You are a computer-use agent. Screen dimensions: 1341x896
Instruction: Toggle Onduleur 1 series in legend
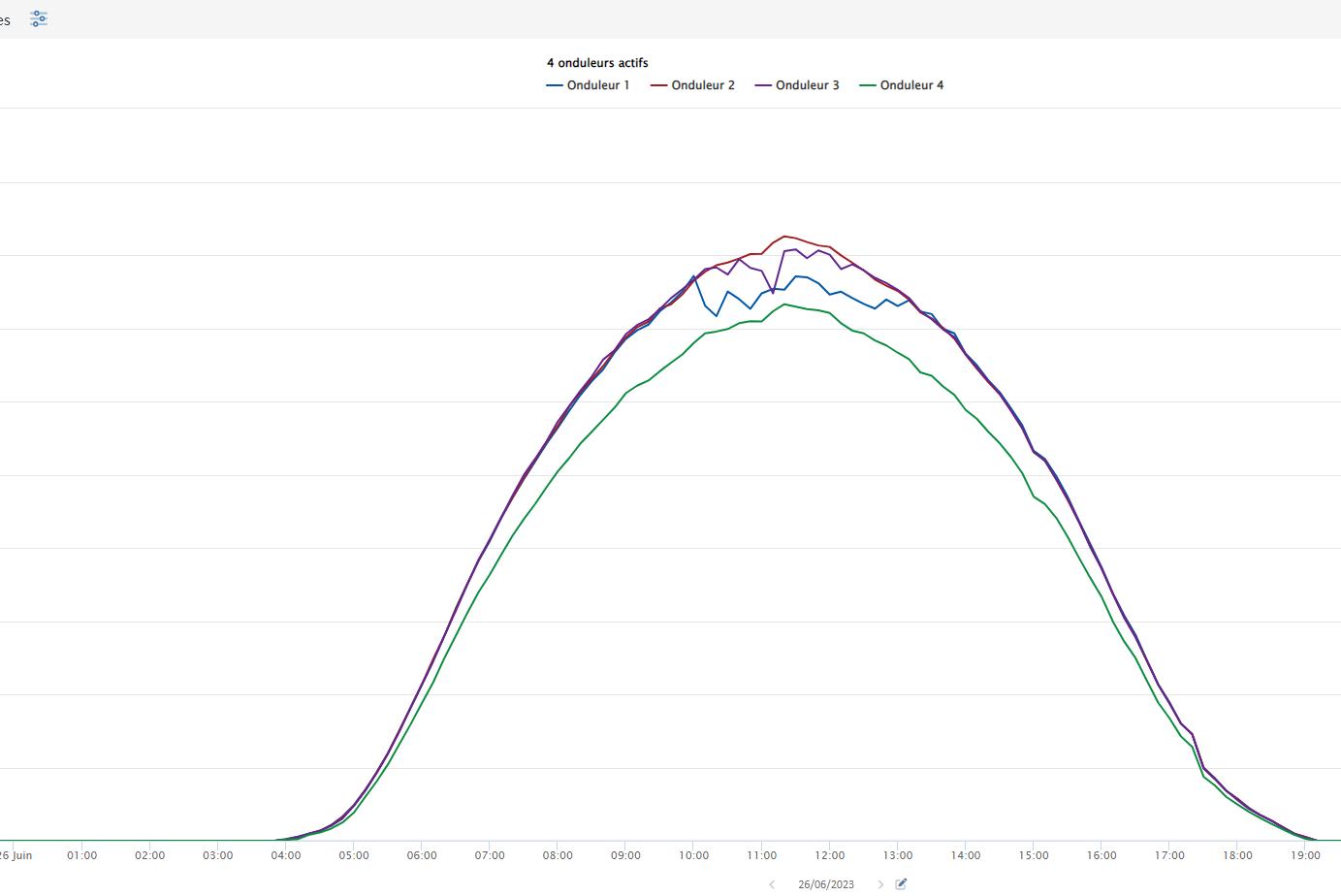point(588,85)
